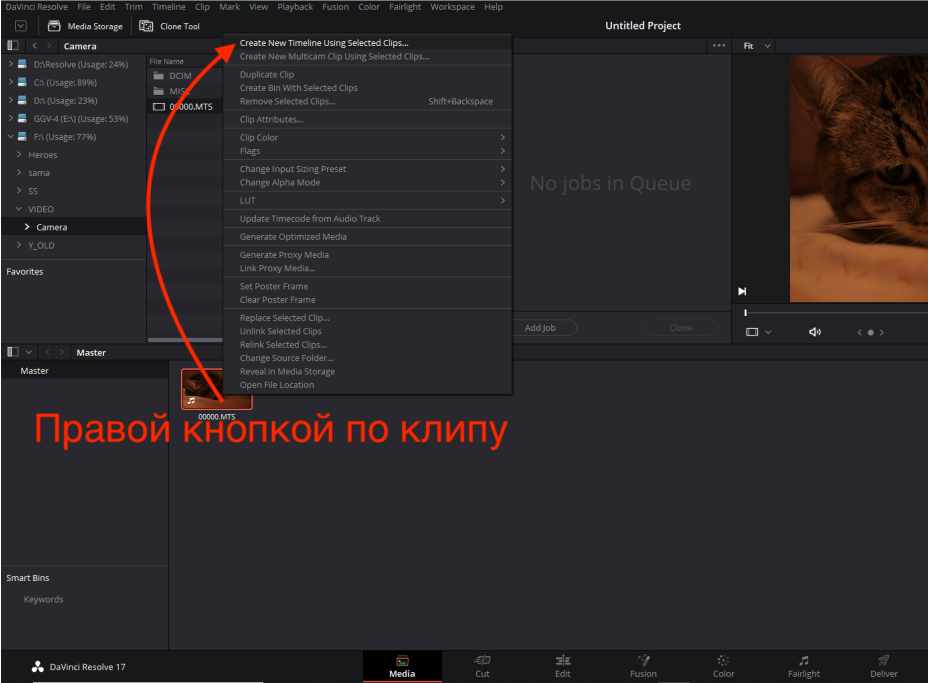Open the Fit zoom dropdown

[x=758, y=46]
